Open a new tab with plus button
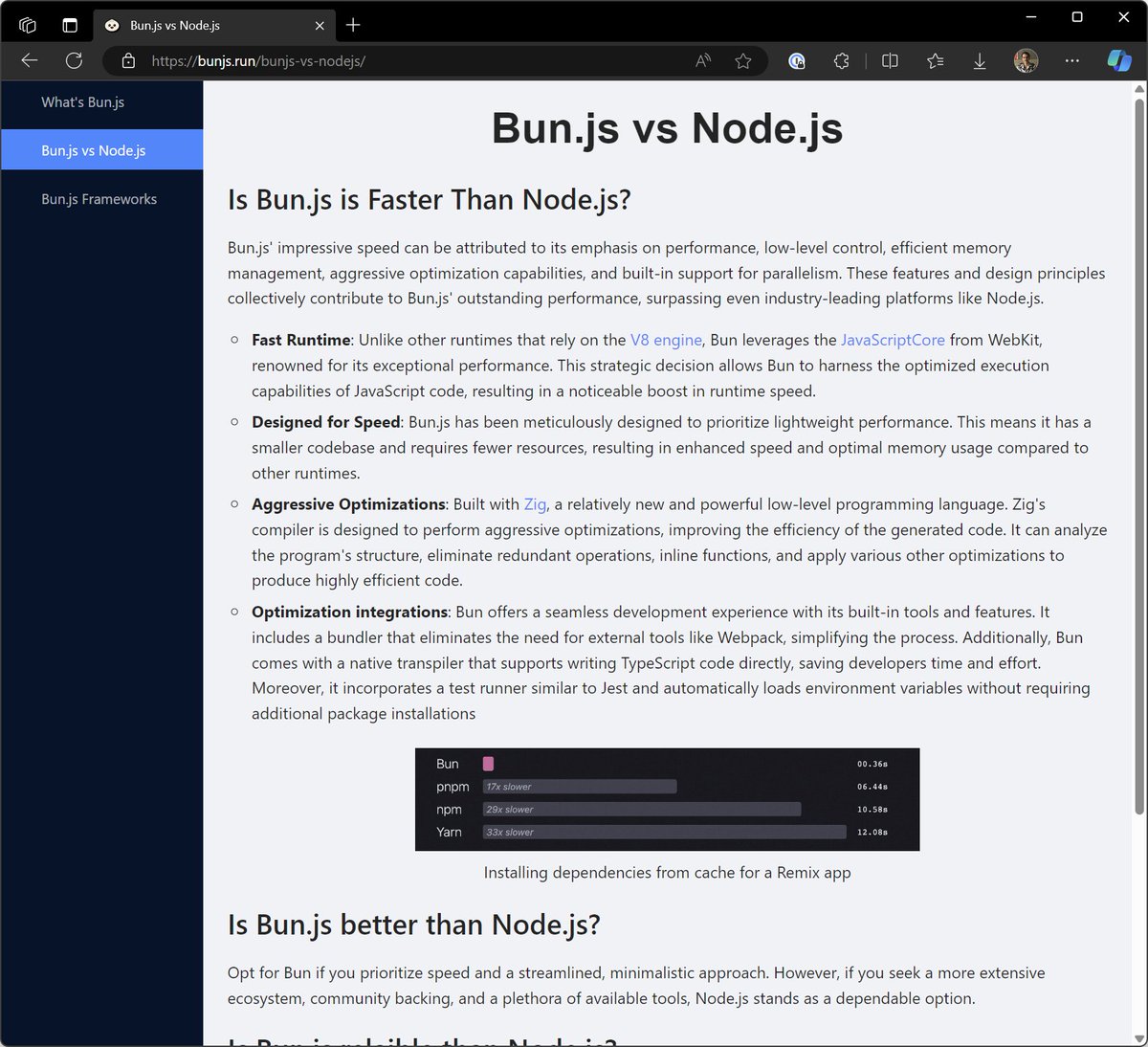 point(353,25)
